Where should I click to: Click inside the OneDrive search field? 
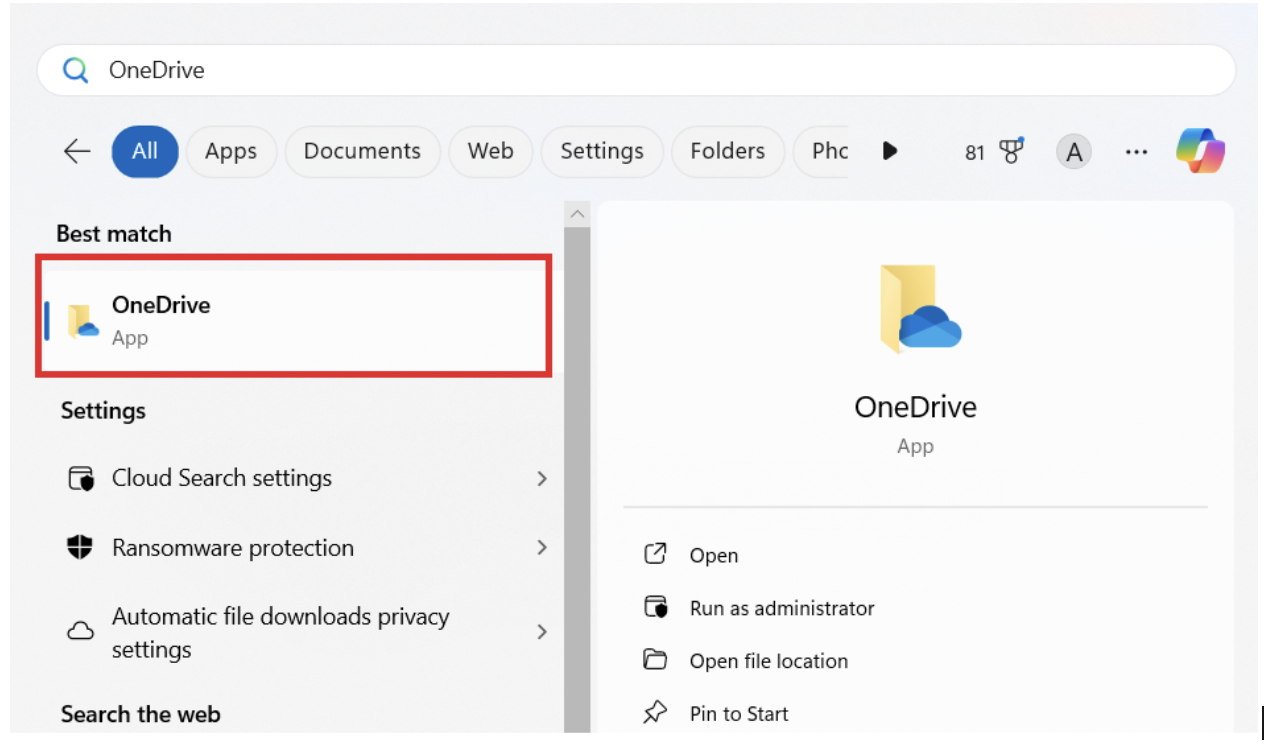400,70
